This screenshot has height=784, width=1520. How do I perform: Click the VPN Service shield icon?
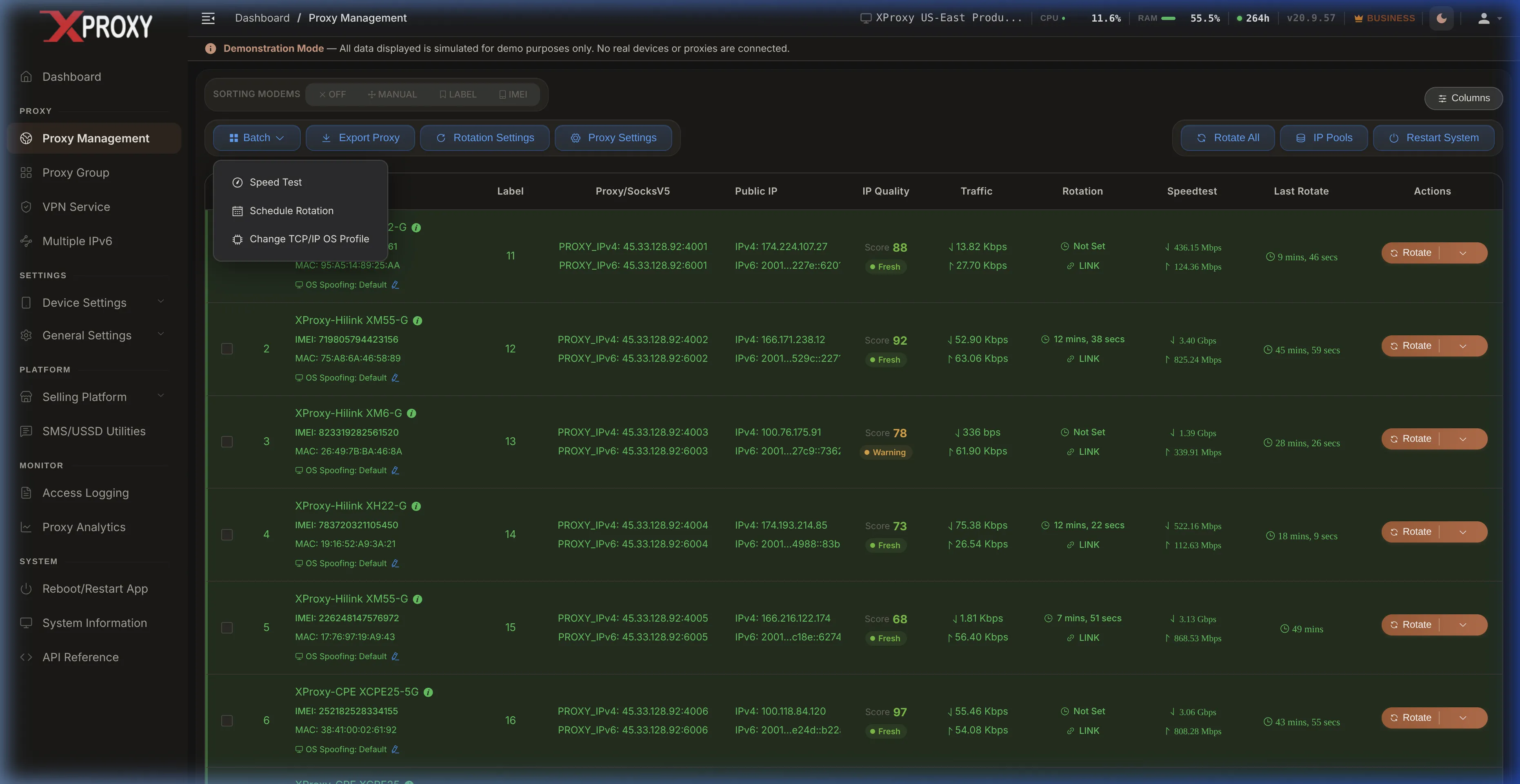point(26,207)
